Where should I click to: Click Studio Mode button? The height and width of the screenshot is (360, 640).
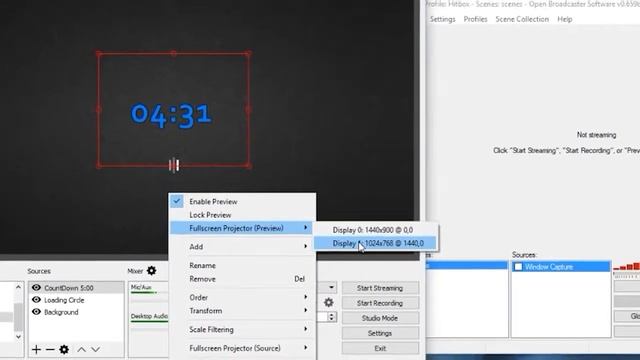point(380,318)
